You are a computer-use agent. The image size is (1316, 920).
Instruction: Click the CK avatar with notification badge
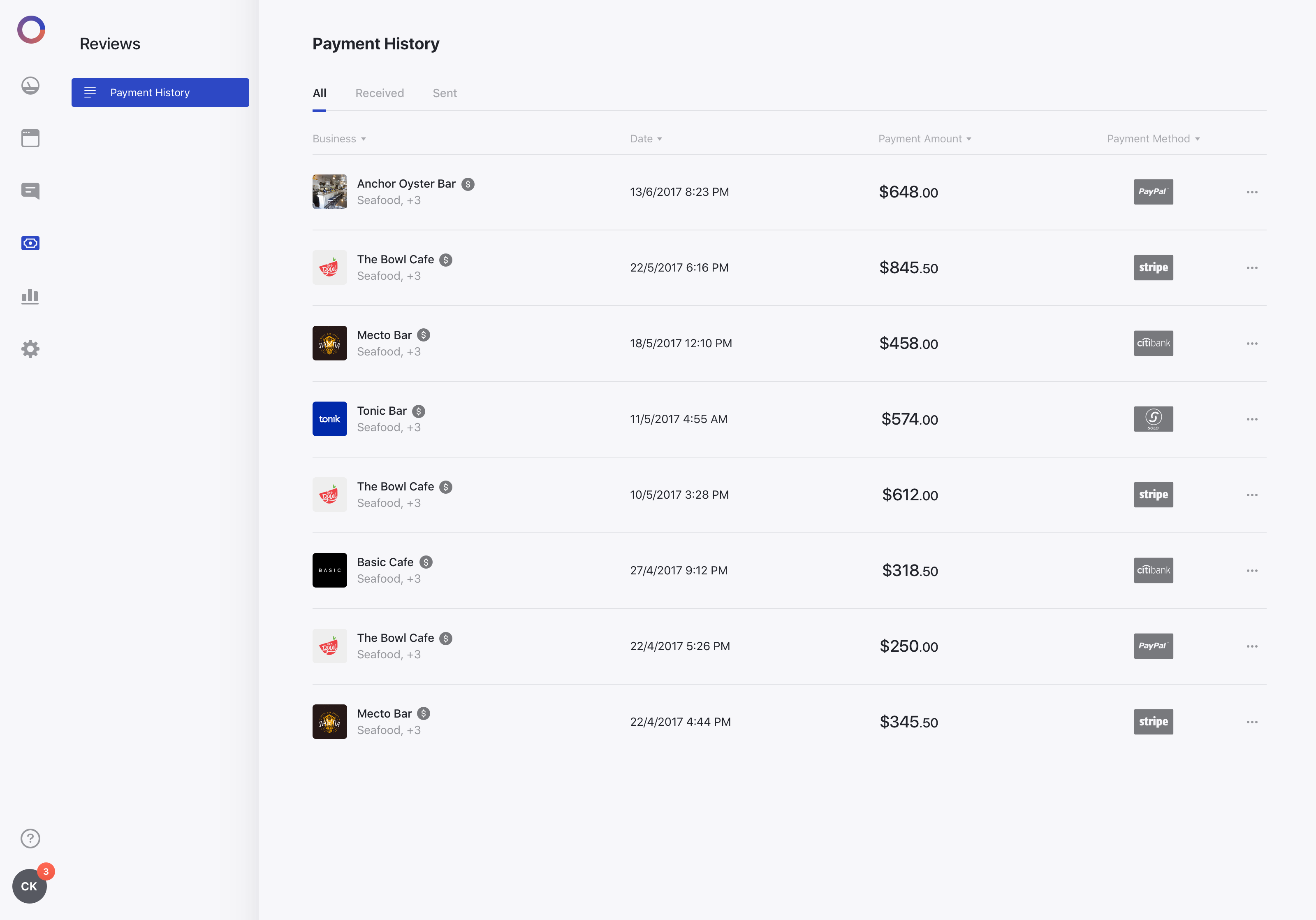(x=29, y=885)
